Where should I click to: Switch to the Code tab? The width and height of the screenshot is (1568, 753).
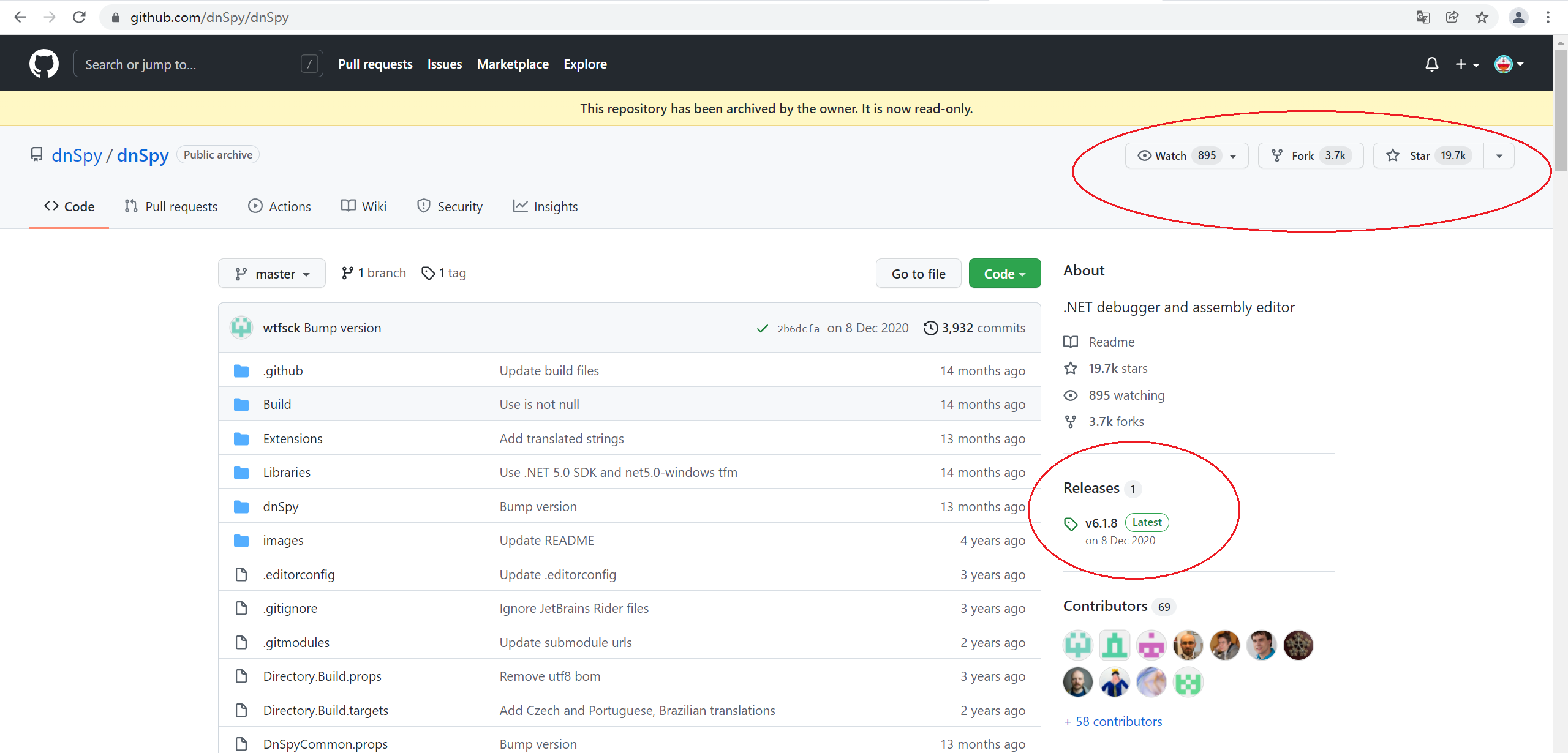click(x=69, y=206)
